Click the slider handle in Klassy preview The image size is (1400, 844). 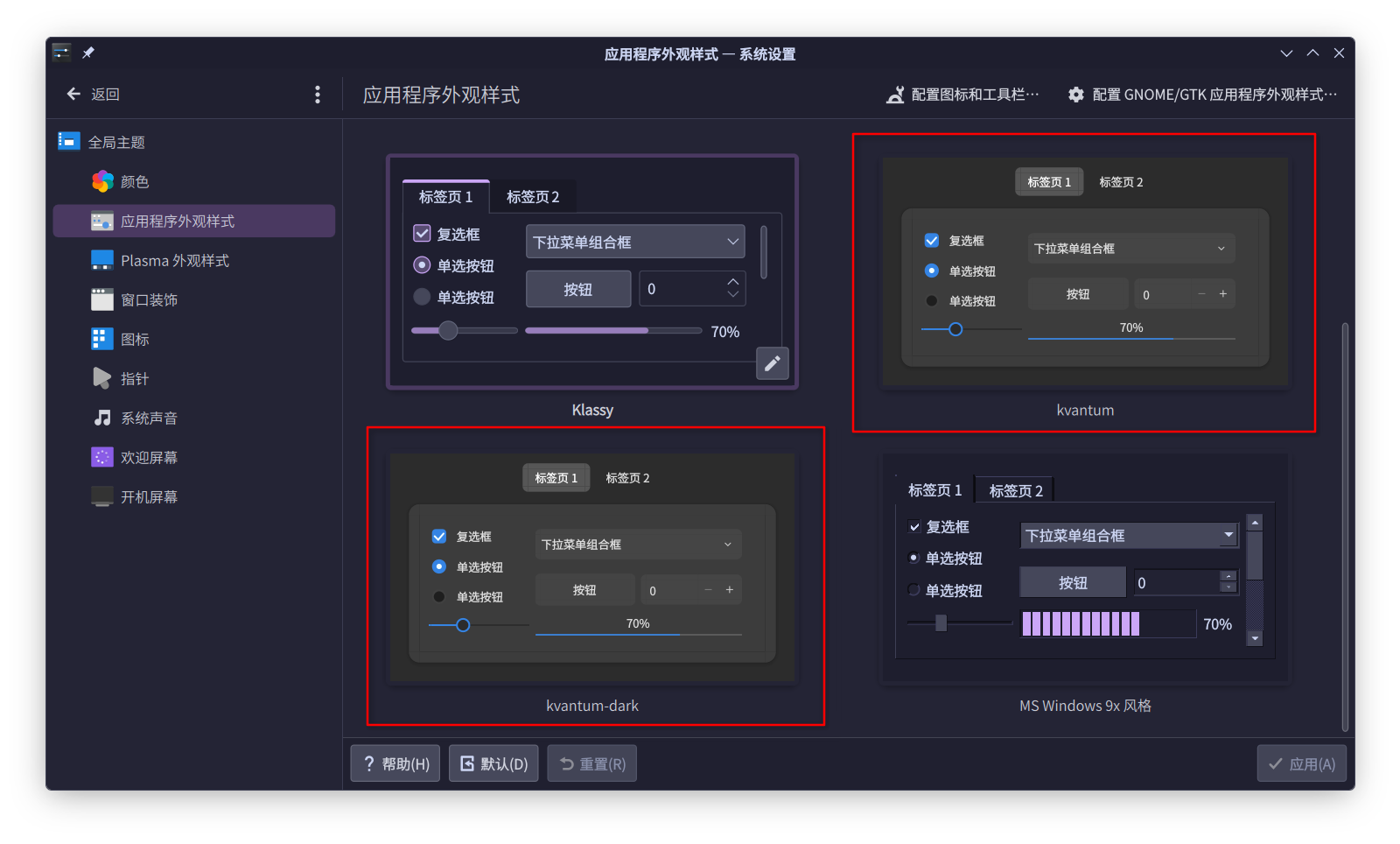tap(448, 330)
